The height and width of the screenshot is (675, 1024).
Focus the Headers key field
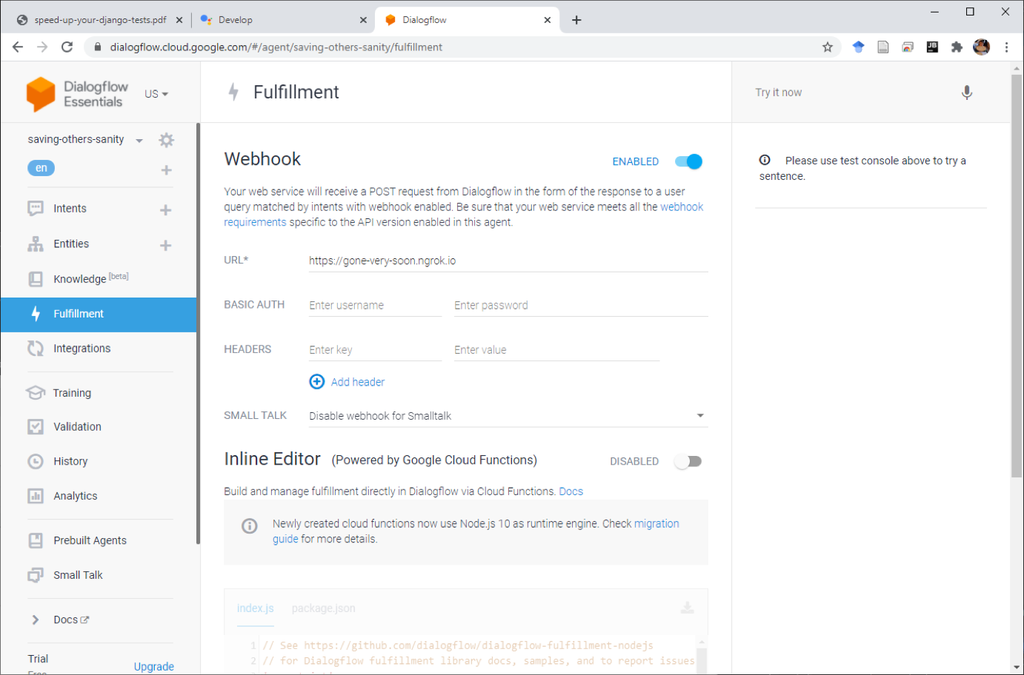pos(375,350)
